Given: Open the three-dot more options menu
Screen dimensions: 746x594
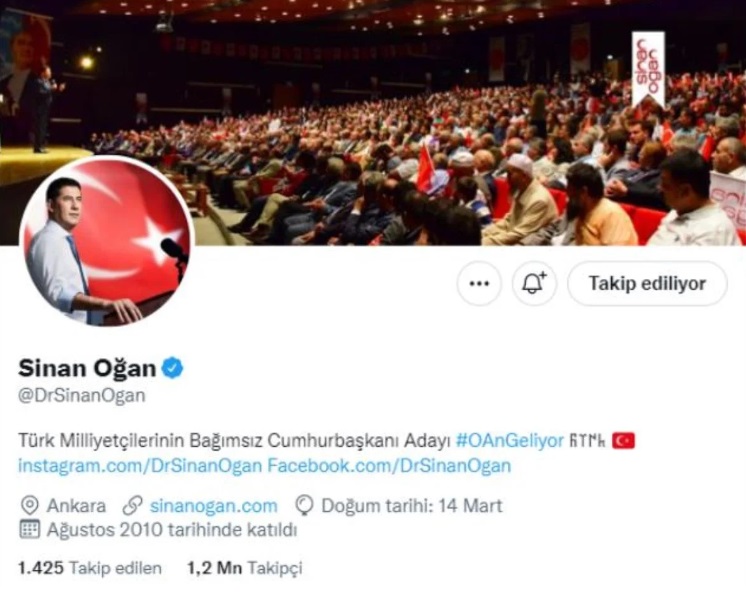Looking at the screenshot, I should (x=479, y=283).
